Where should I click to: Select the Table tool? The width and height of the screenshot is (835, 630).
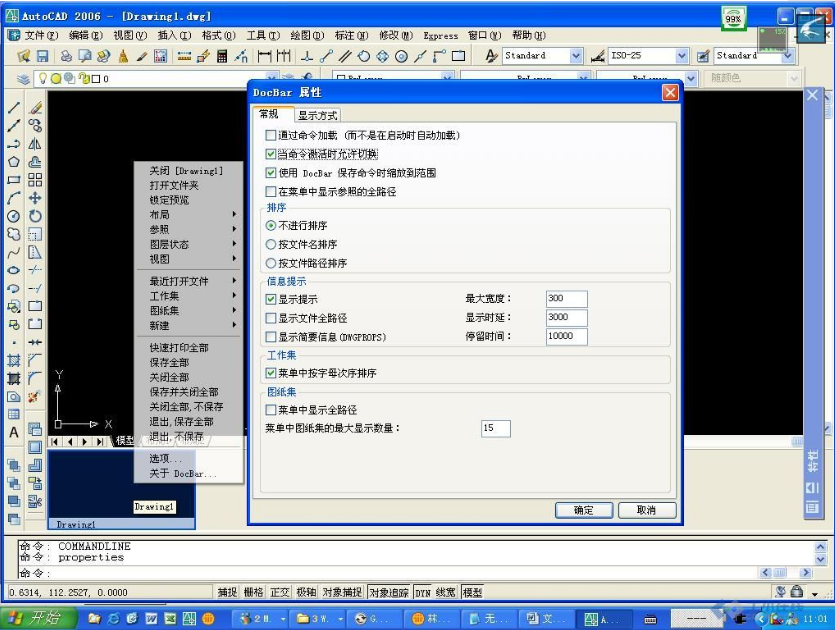(x=14, y=414)
